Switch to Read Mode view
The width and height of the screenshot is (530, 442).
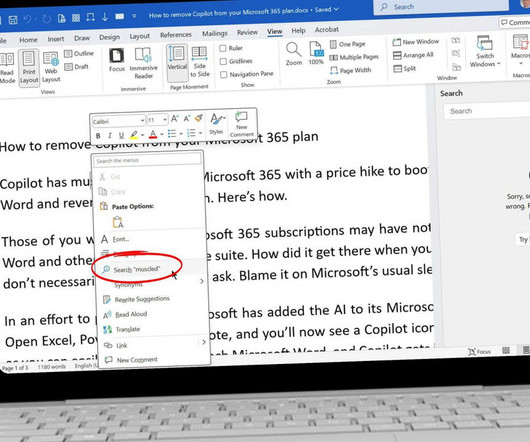[7, 68]
